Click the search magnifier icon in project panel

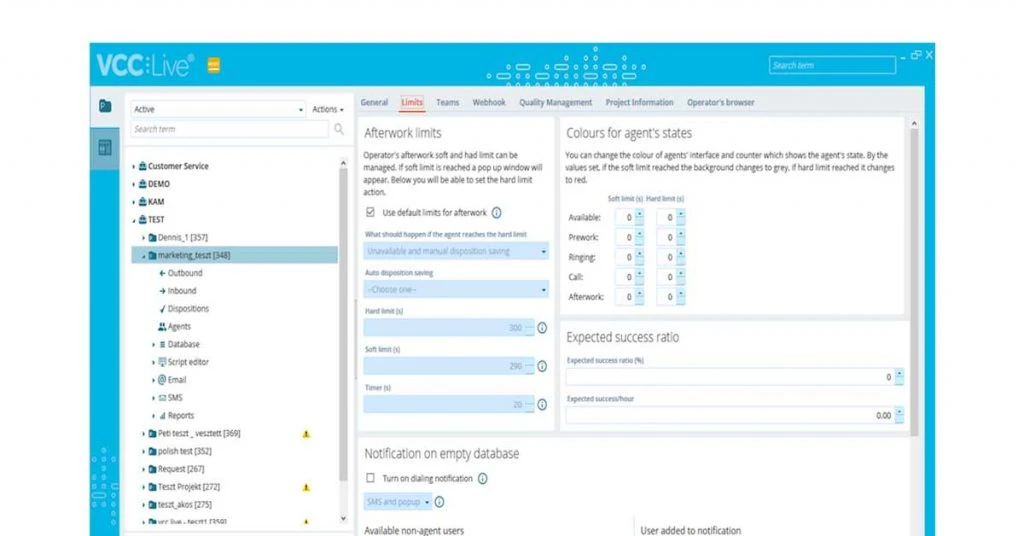click(339, 129)
